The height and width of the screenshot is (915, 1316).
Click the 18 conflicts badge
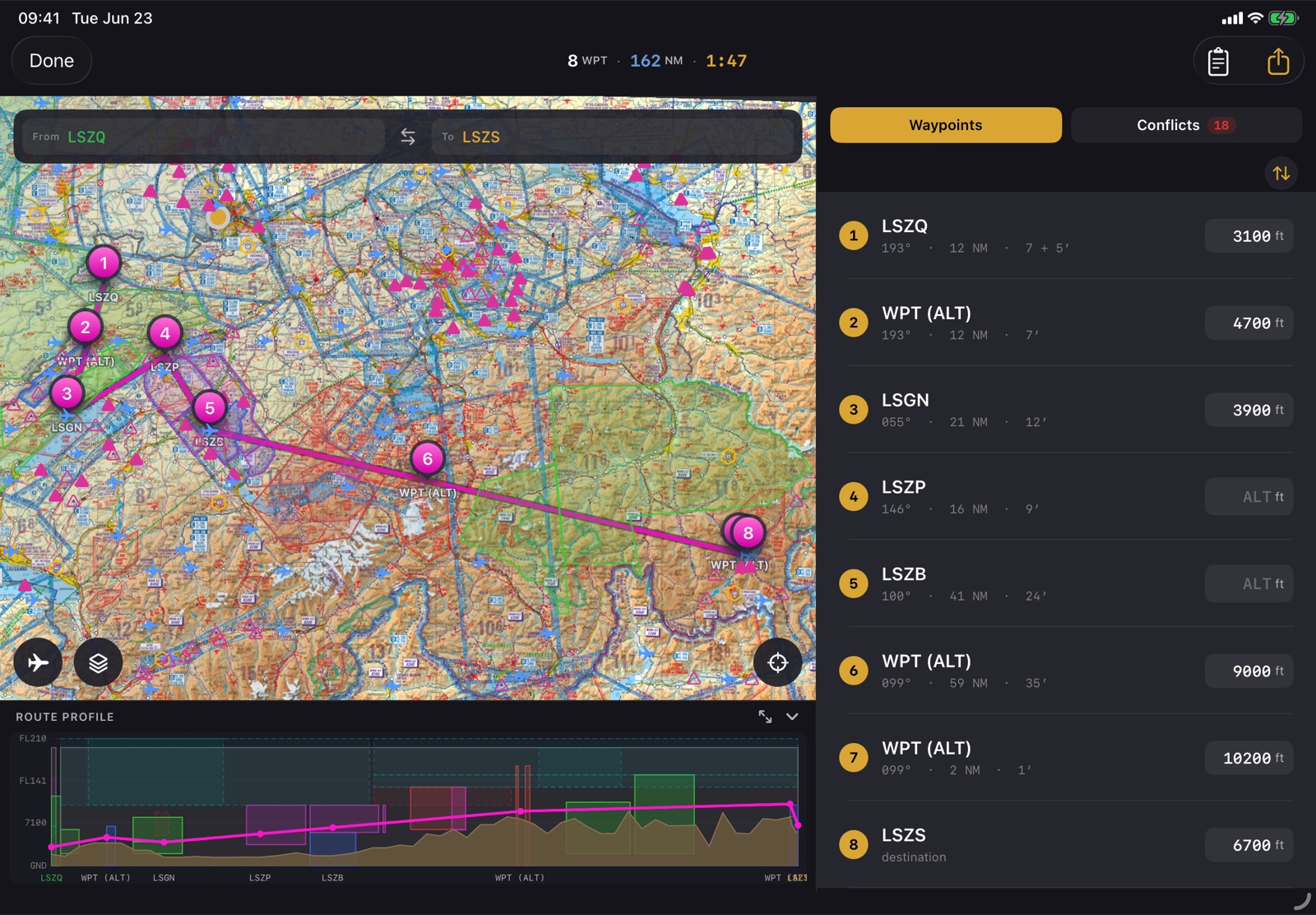1221,125
